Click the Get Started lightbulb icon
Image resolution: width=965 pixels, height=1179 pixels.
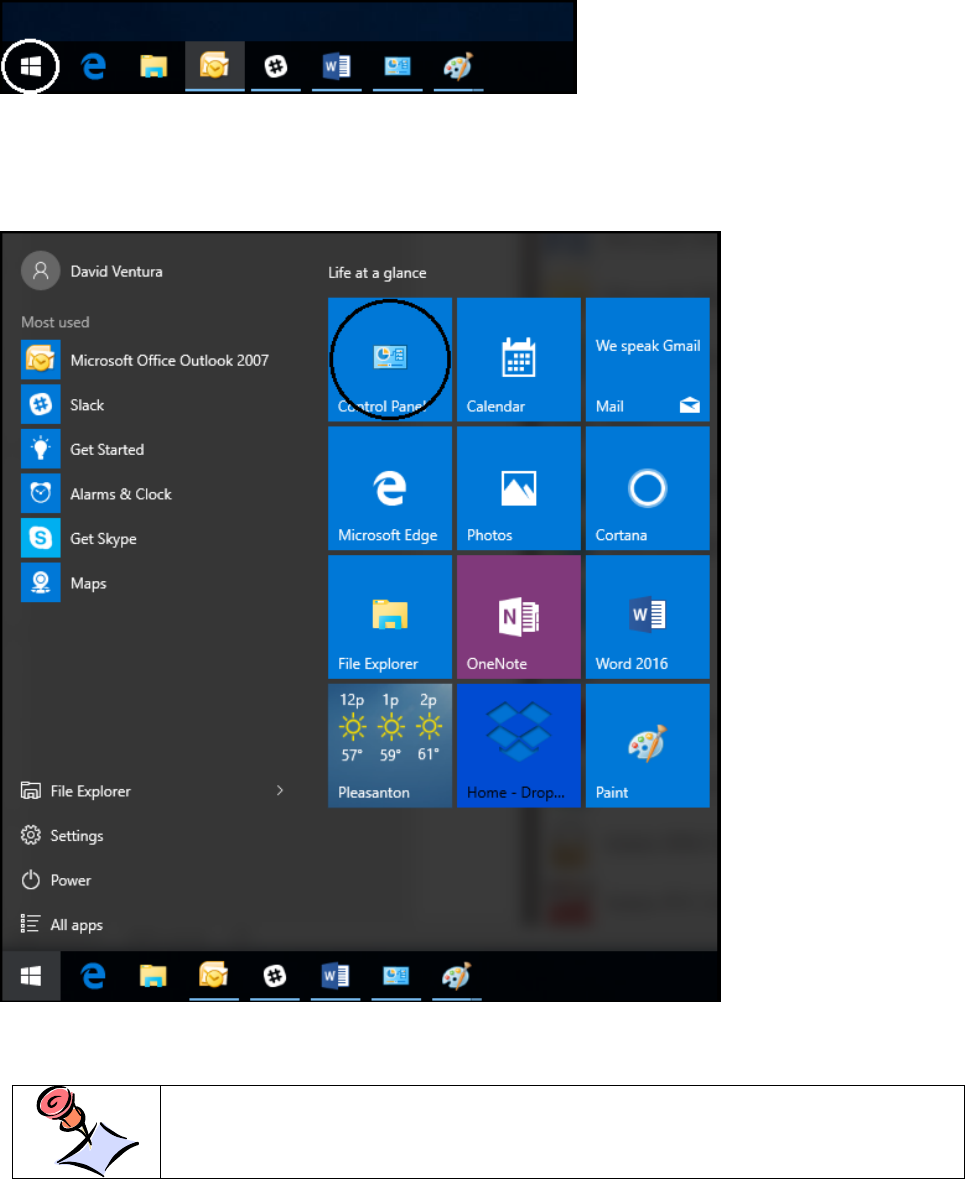tap(41, 449)
